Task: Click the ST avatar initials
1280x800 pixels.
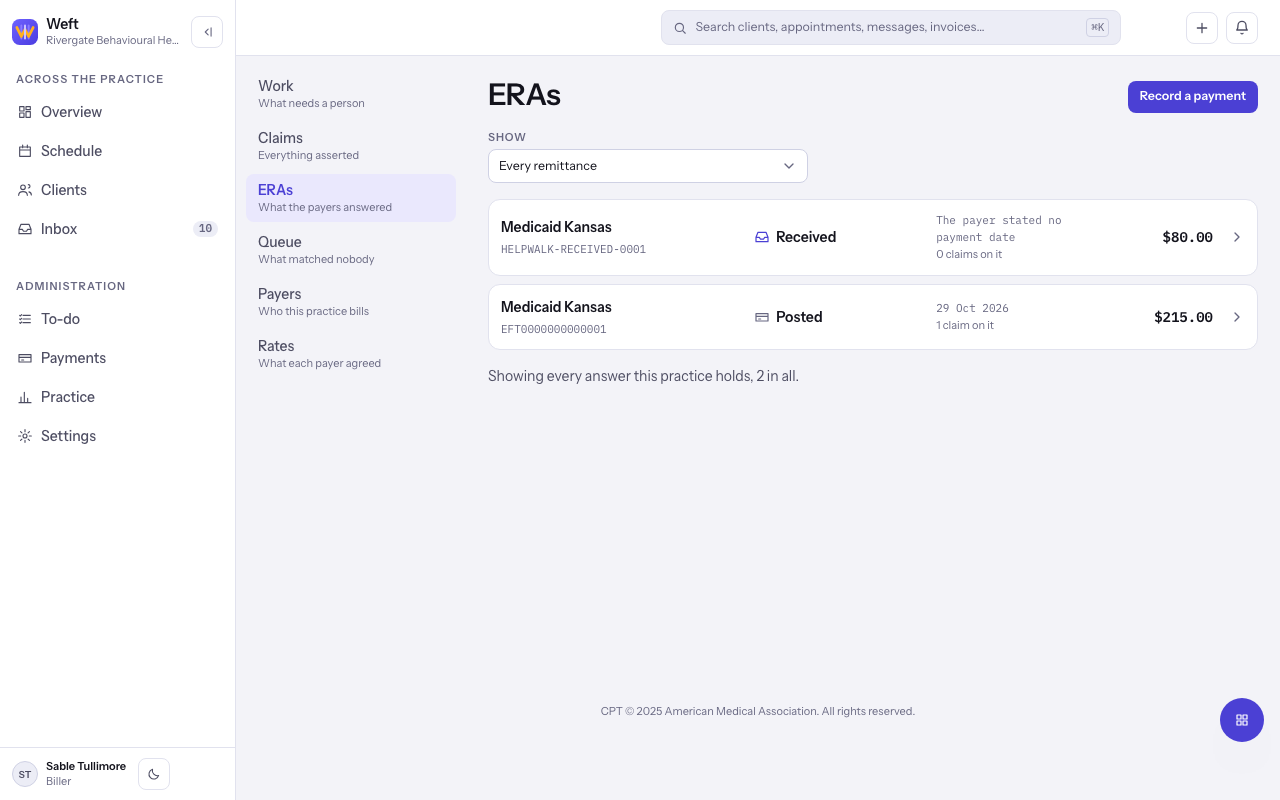Action: click(x=25, y=774)
